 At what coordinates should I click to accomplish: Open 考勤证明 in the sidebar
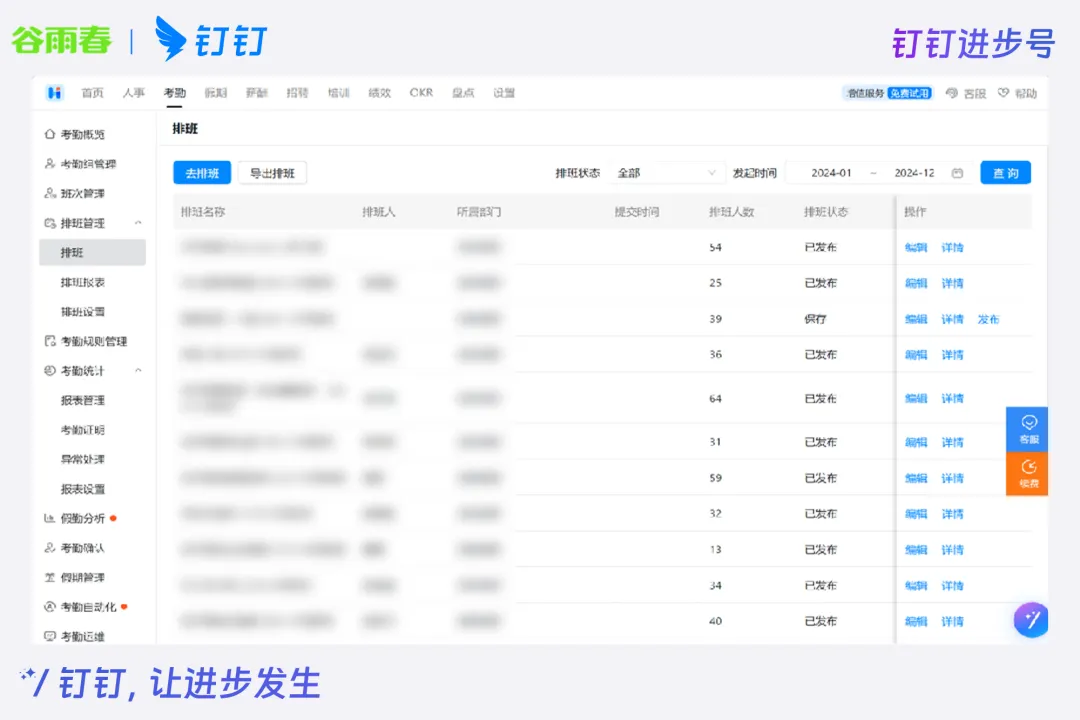[x=83, y=430]
